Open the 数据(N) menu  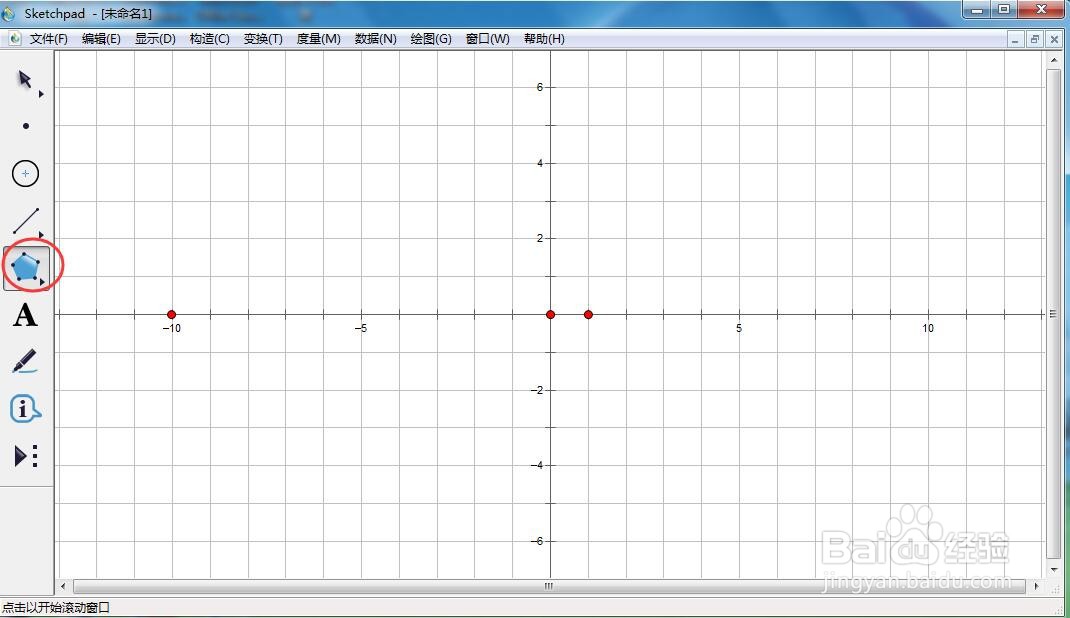point(375,39)
